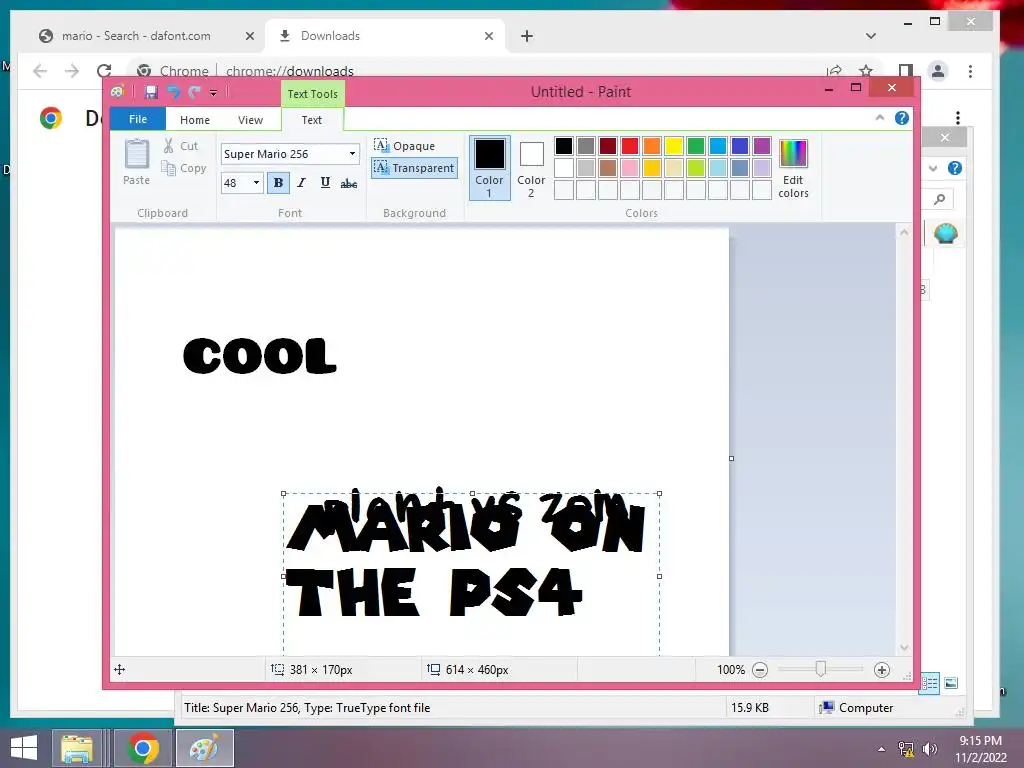Screen dimensions: 1024x768
Task: Toggle Italic text formatting
Action: pos(301,183)
